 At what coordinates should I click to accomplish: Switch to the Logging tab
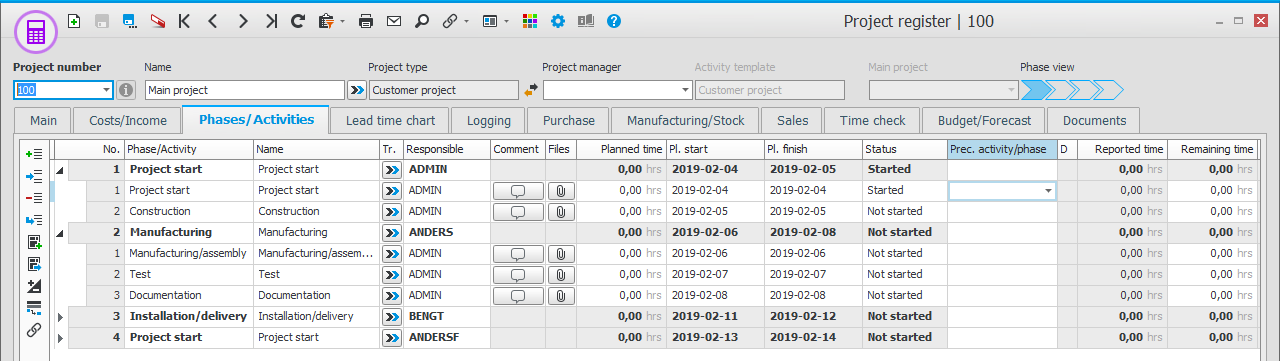point(488,121)
